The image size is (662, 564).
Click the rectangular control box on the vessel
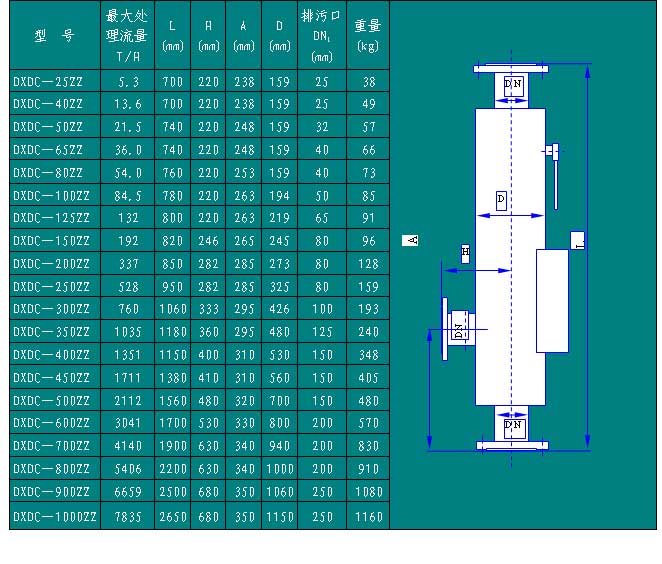(552, 300)
